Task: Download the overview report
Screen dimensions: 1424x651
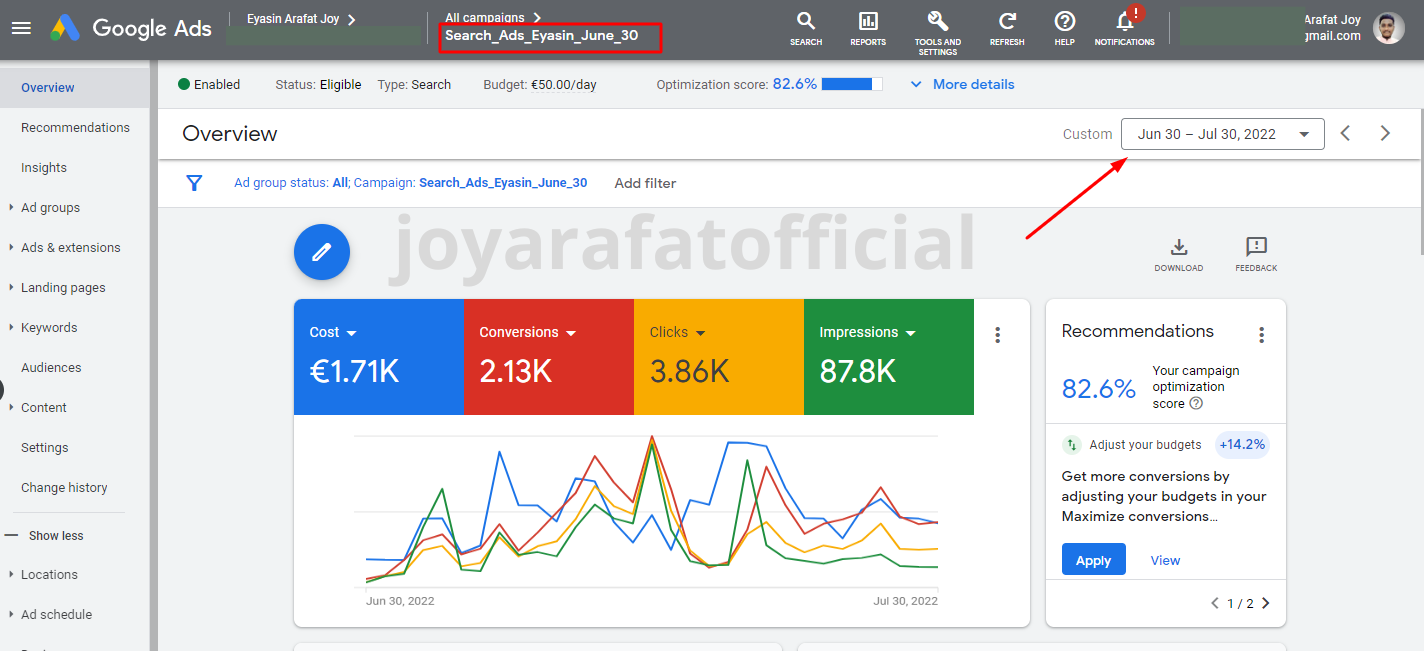Action: click(1179, 254)
